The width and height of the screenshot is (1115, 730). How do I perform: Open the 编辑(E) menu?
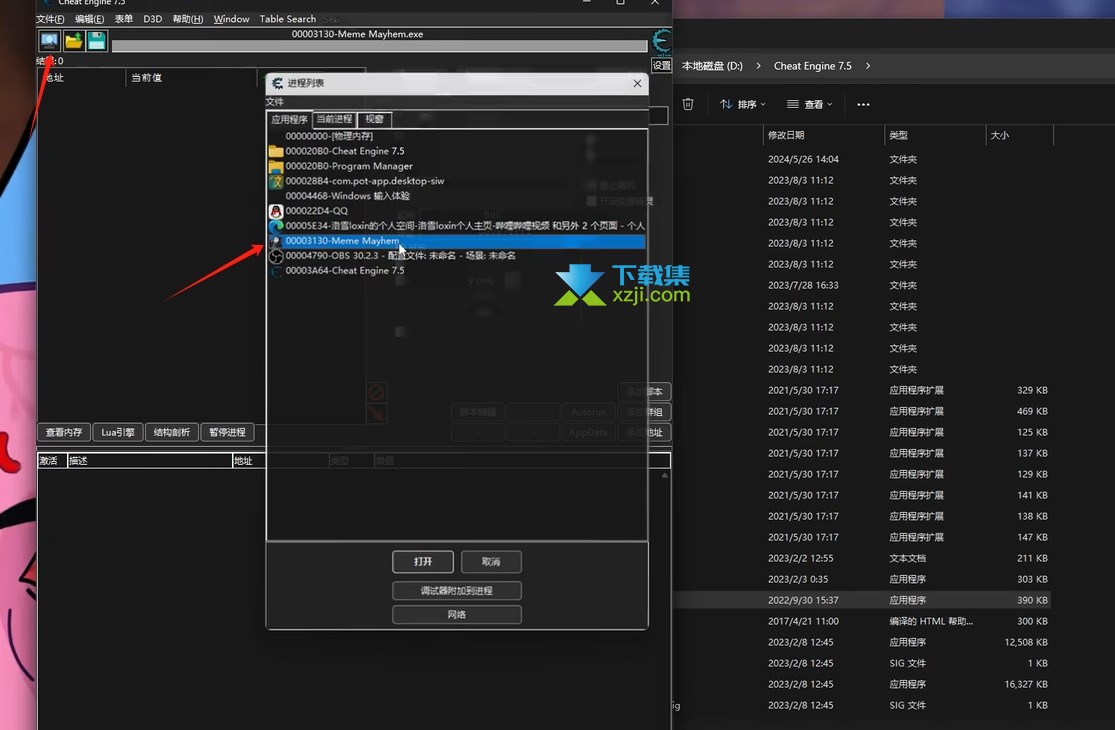click(x=90, y=19)
